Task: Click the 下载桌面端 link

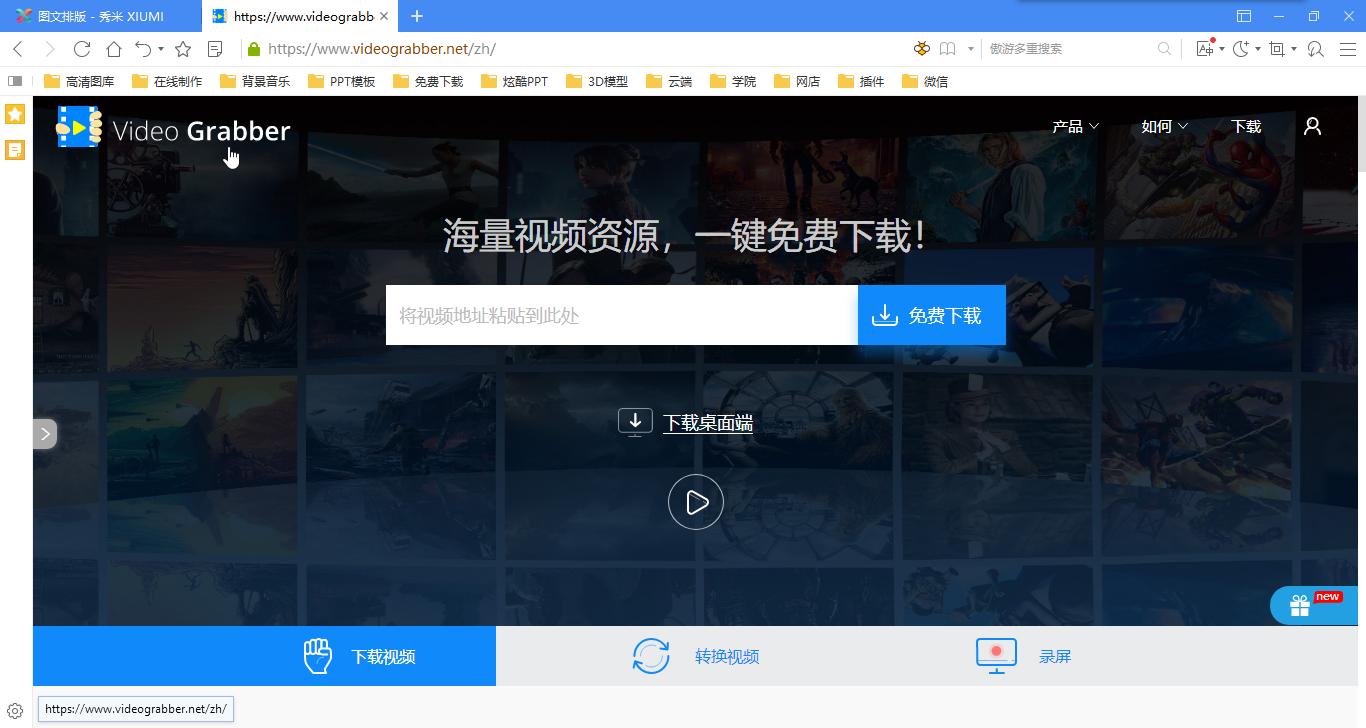Action: pyautogui.click(x=708, y=423)
